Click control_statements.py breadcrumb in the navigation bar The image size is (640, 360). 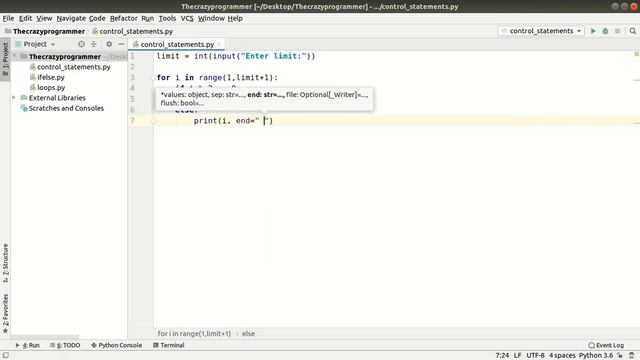132,31
